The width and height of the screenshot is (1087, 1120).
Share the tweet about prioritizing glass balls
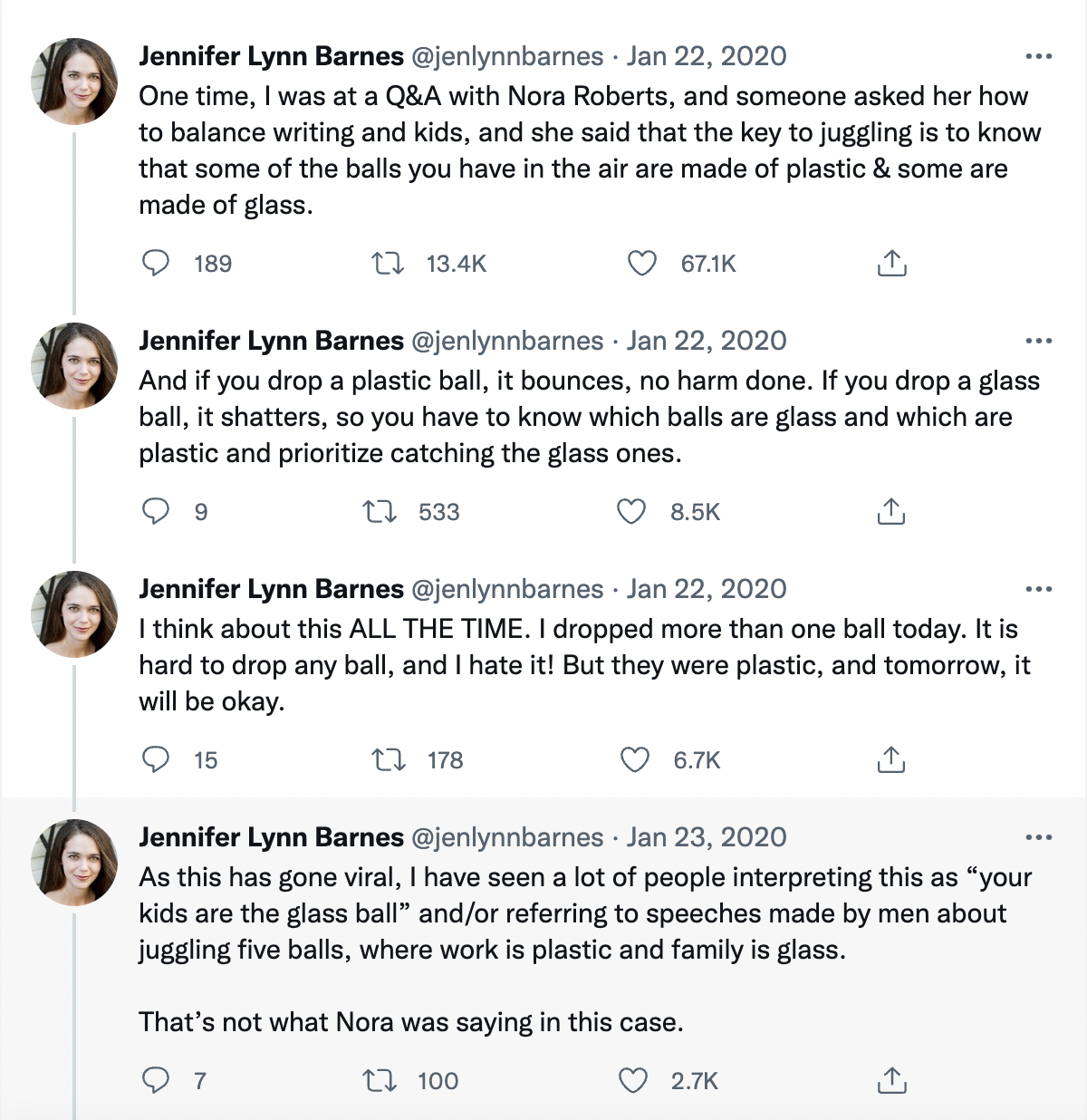pyautogui.click(x=891, y=512)
